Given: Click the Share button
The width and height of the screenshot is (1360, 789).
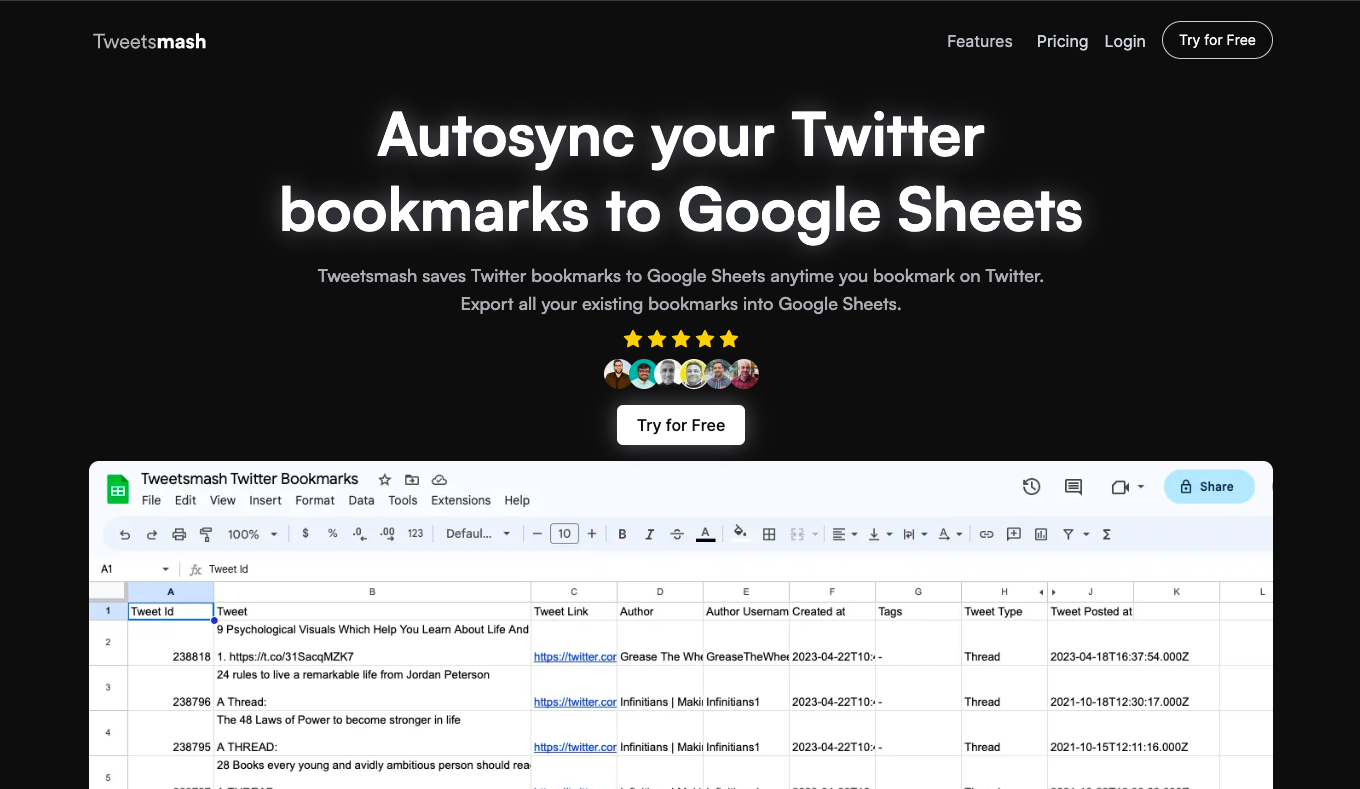Looking at the screenshot, I should click(x=1208, y=487).
